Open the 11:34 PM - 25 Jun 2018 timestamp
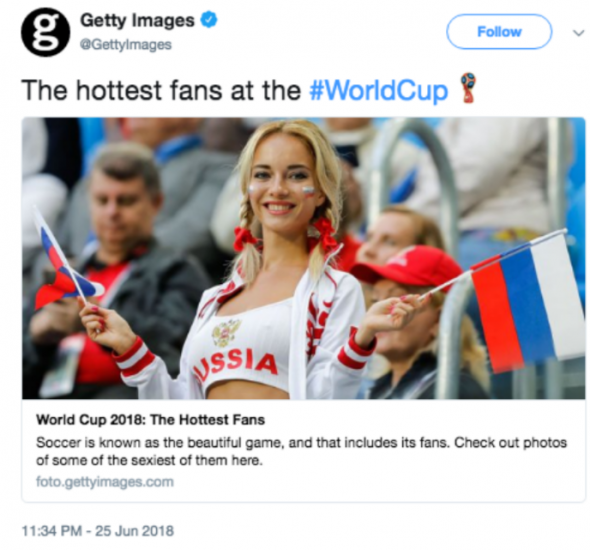The image size is (590, 550). (98, 531)
